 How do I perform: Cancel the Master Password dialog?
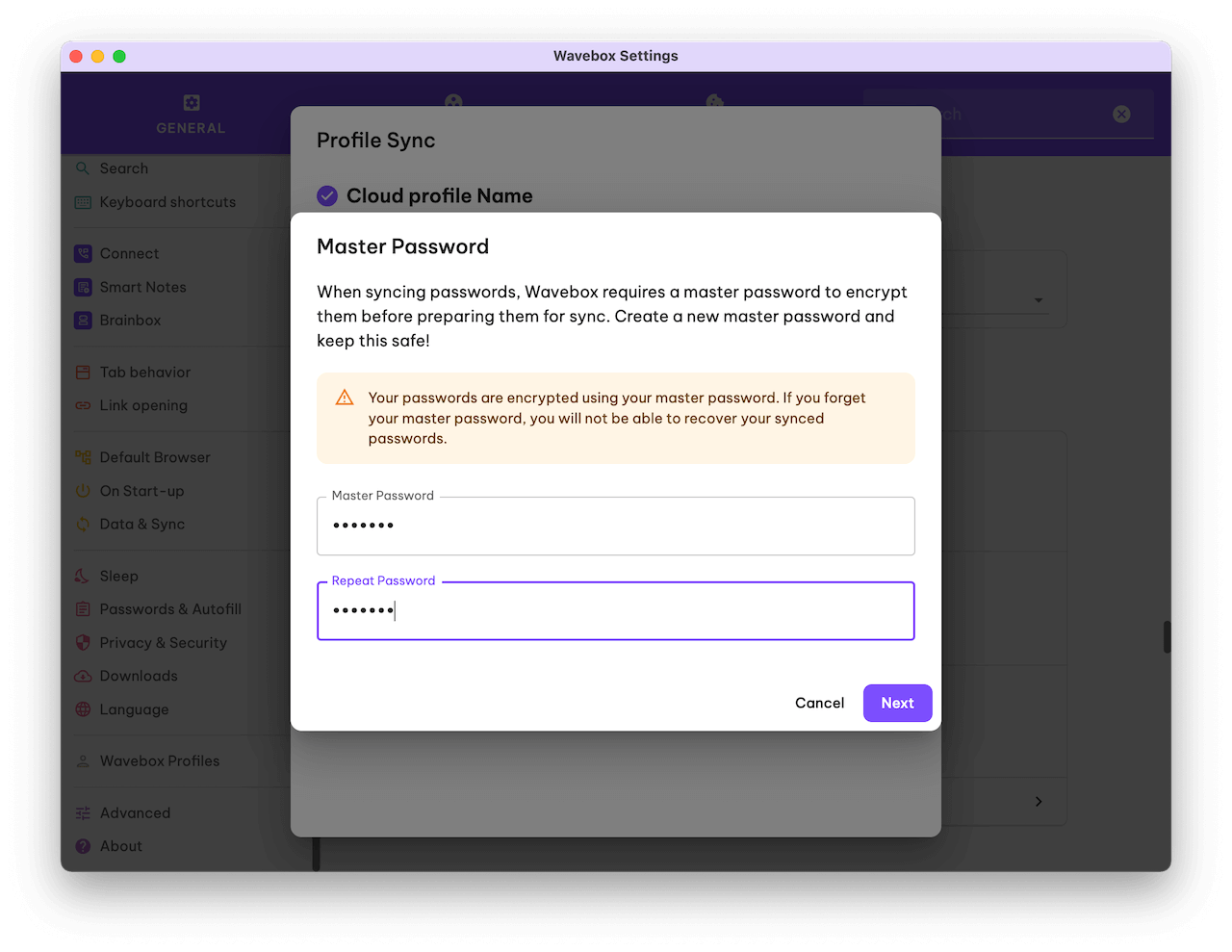tap(819, 703)
